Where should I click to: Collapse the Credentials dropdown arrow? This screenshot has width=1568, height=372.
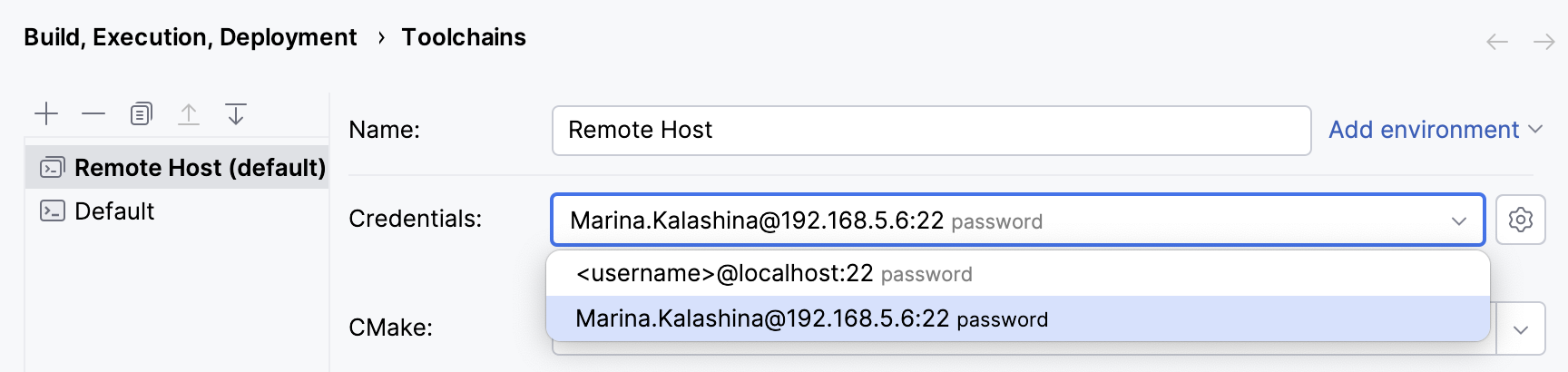[1459, 220]
